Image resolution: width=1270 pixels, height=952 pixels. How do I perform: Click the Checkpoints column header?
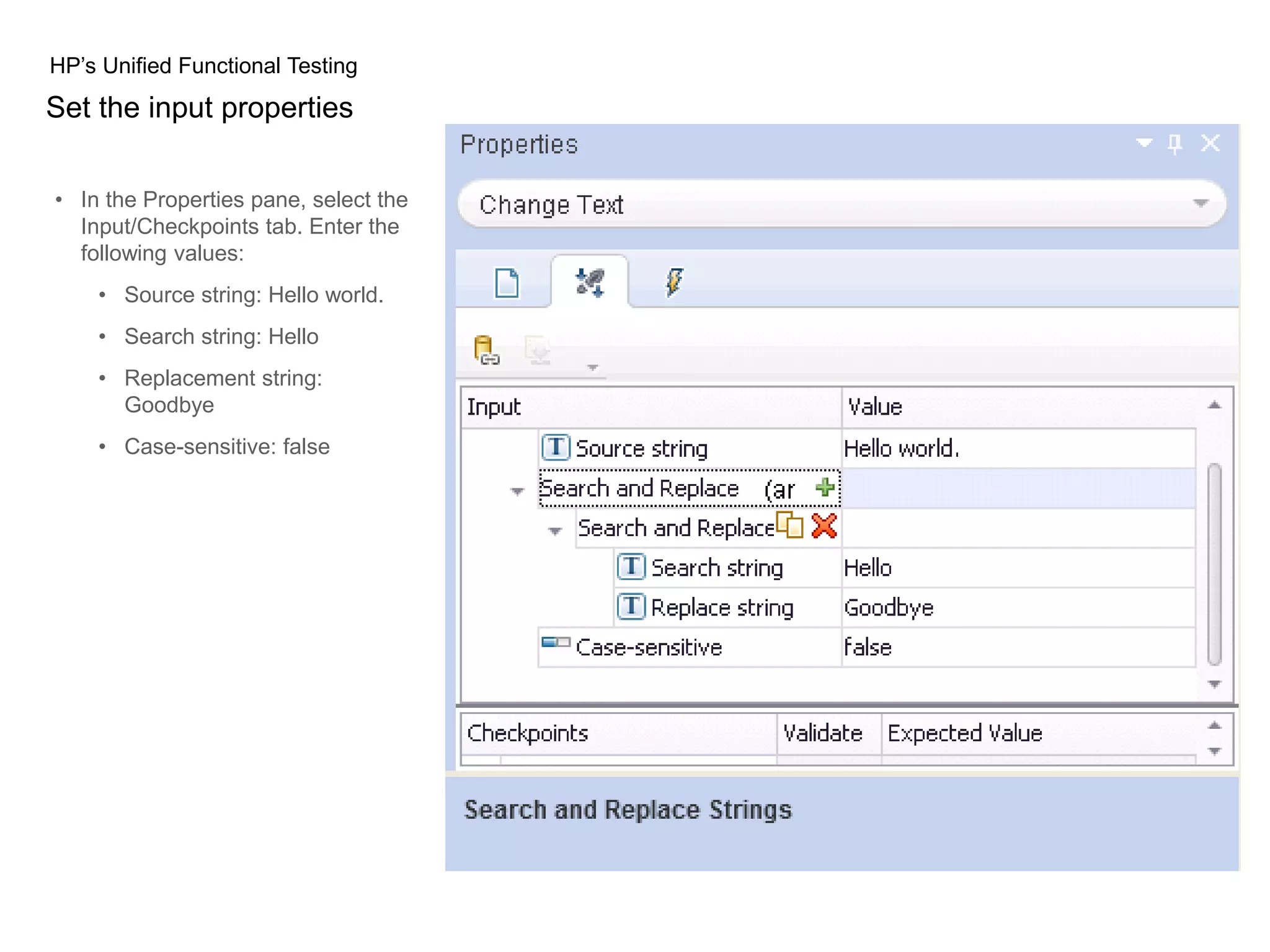pyautogui.click(x=619, y=733)
